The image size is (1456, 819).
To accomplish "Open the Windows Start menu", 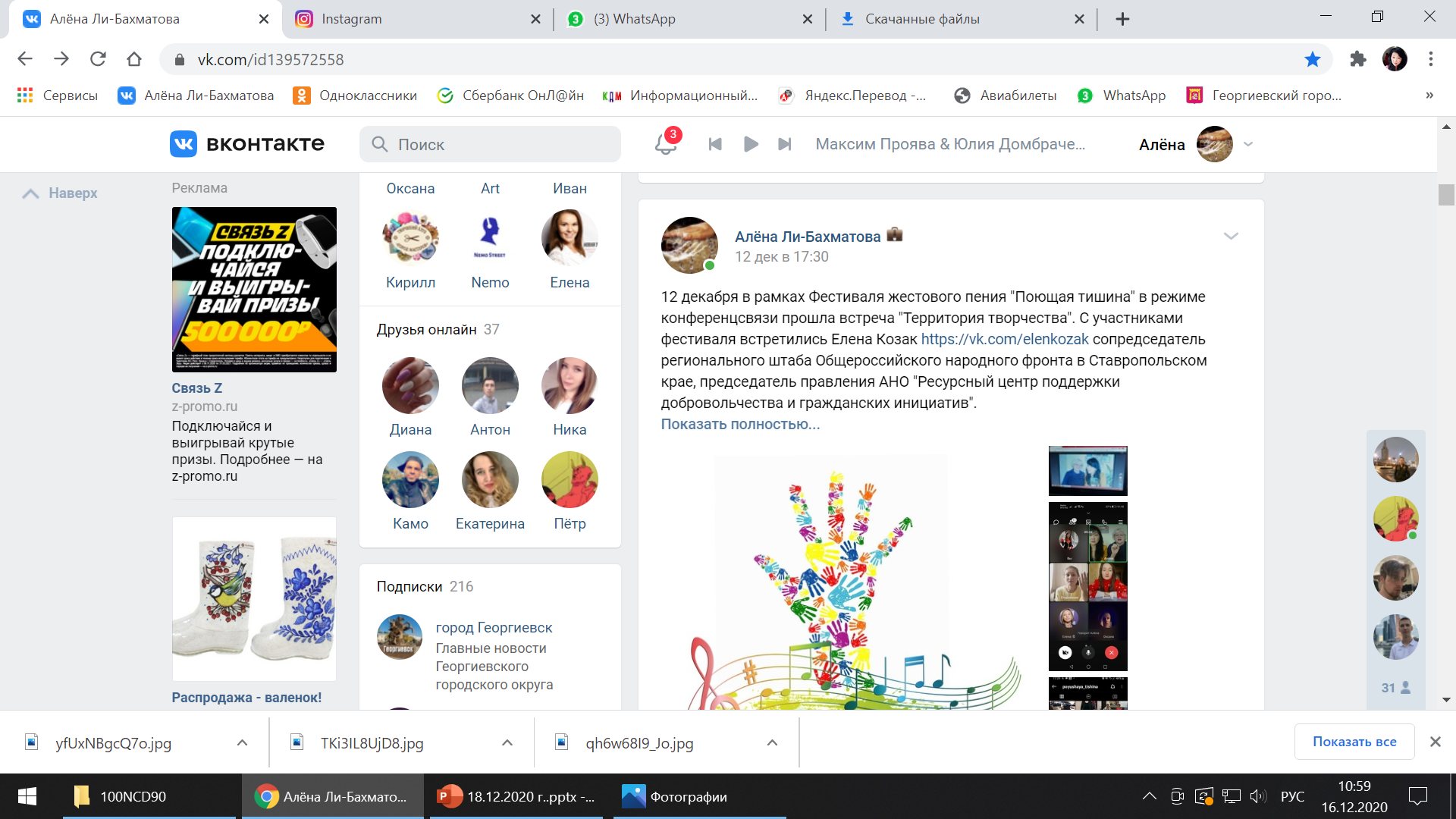I will pyautogui.click(x=27, y=796).
